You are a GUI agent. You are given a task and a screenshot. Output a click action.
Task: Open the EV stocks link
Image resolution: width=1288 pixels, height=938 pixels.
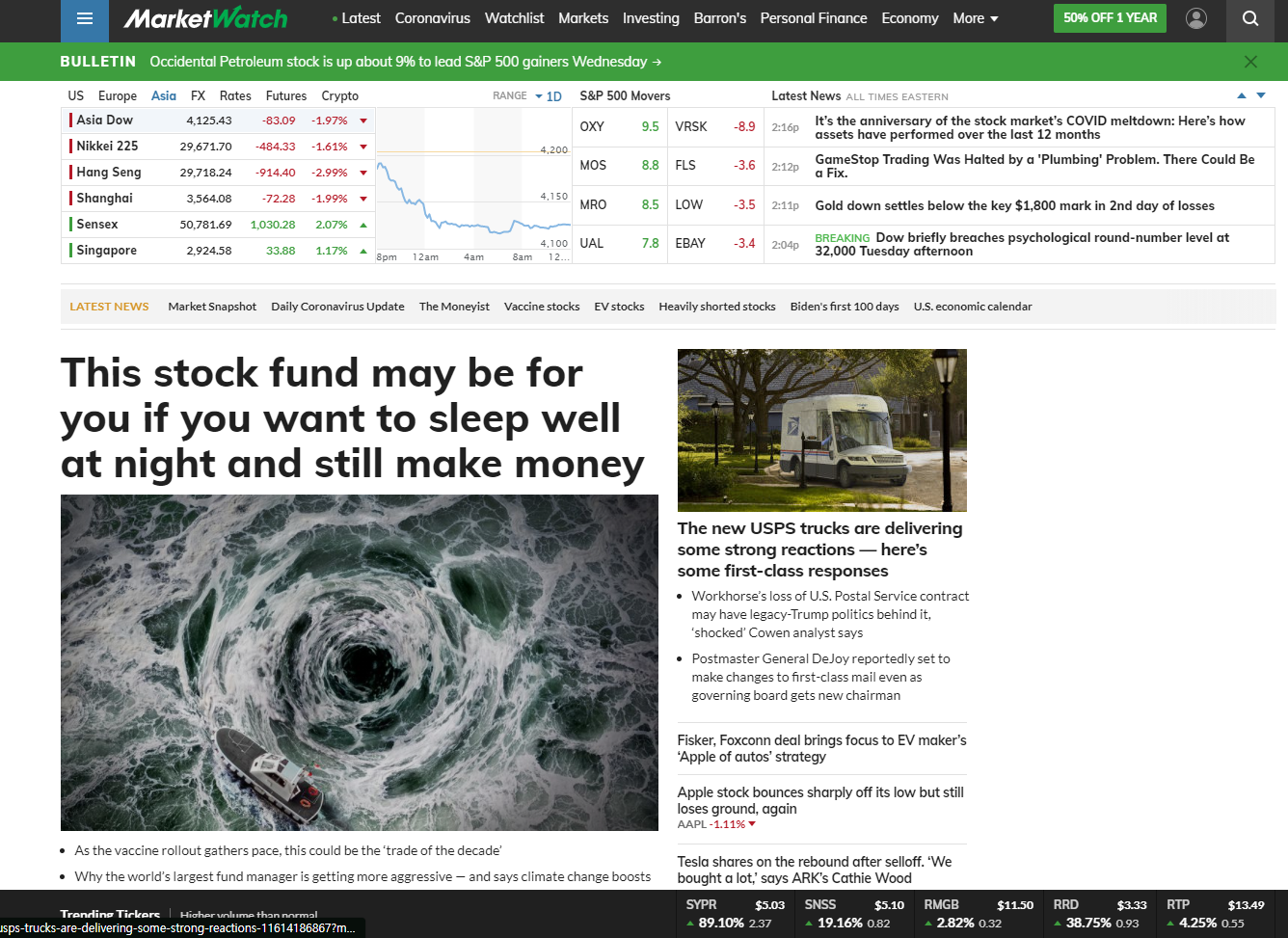click(619, 307)
